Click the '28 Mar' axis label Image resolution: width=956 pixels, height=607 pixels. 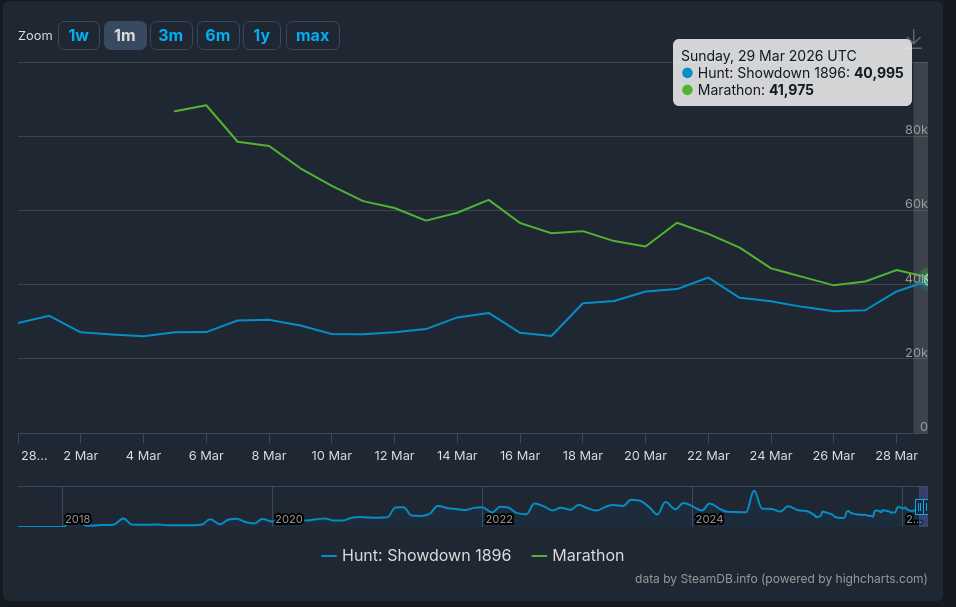point(896,456)
